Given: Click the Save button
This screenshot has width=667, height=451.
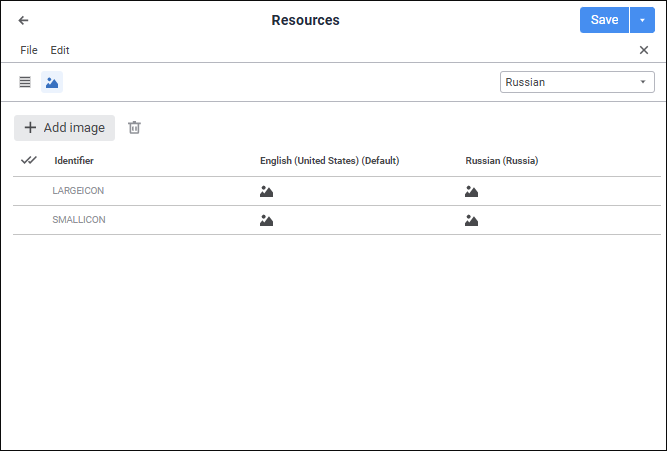Looking at the screenshot, I should [604, 20].
